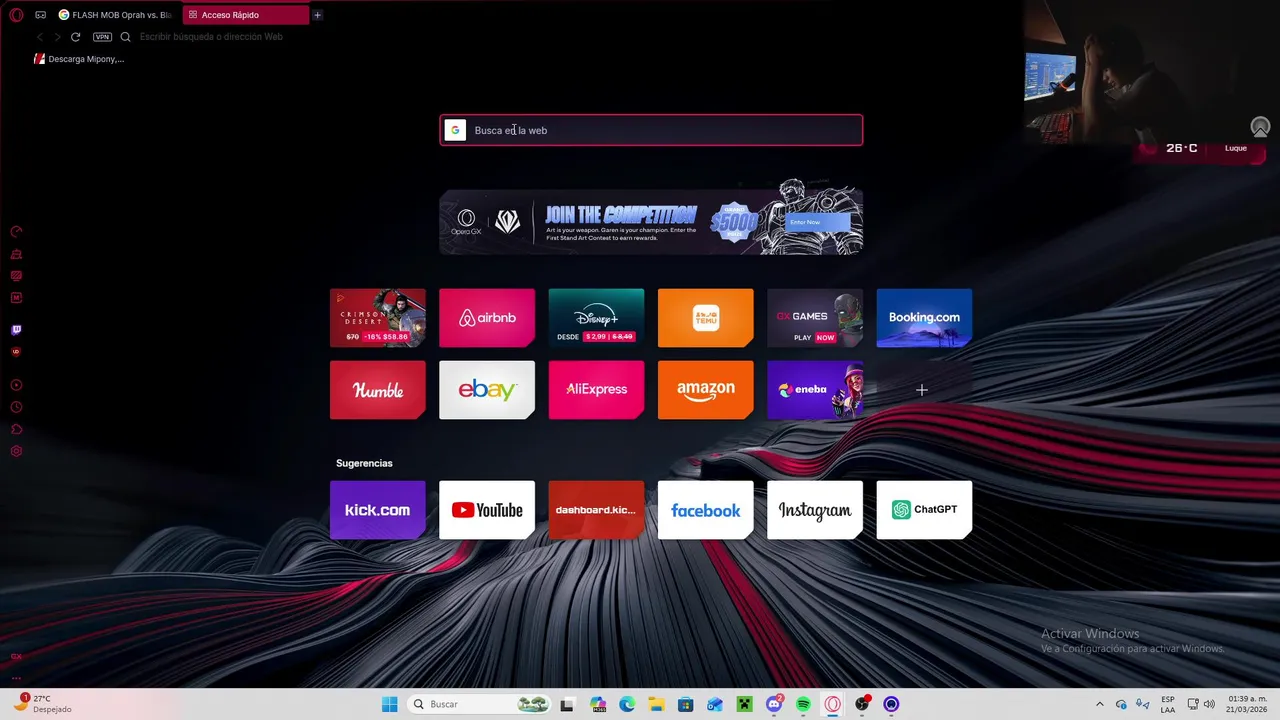
Task: Open GX Cleaner sidebar icon
Action: 16,254
